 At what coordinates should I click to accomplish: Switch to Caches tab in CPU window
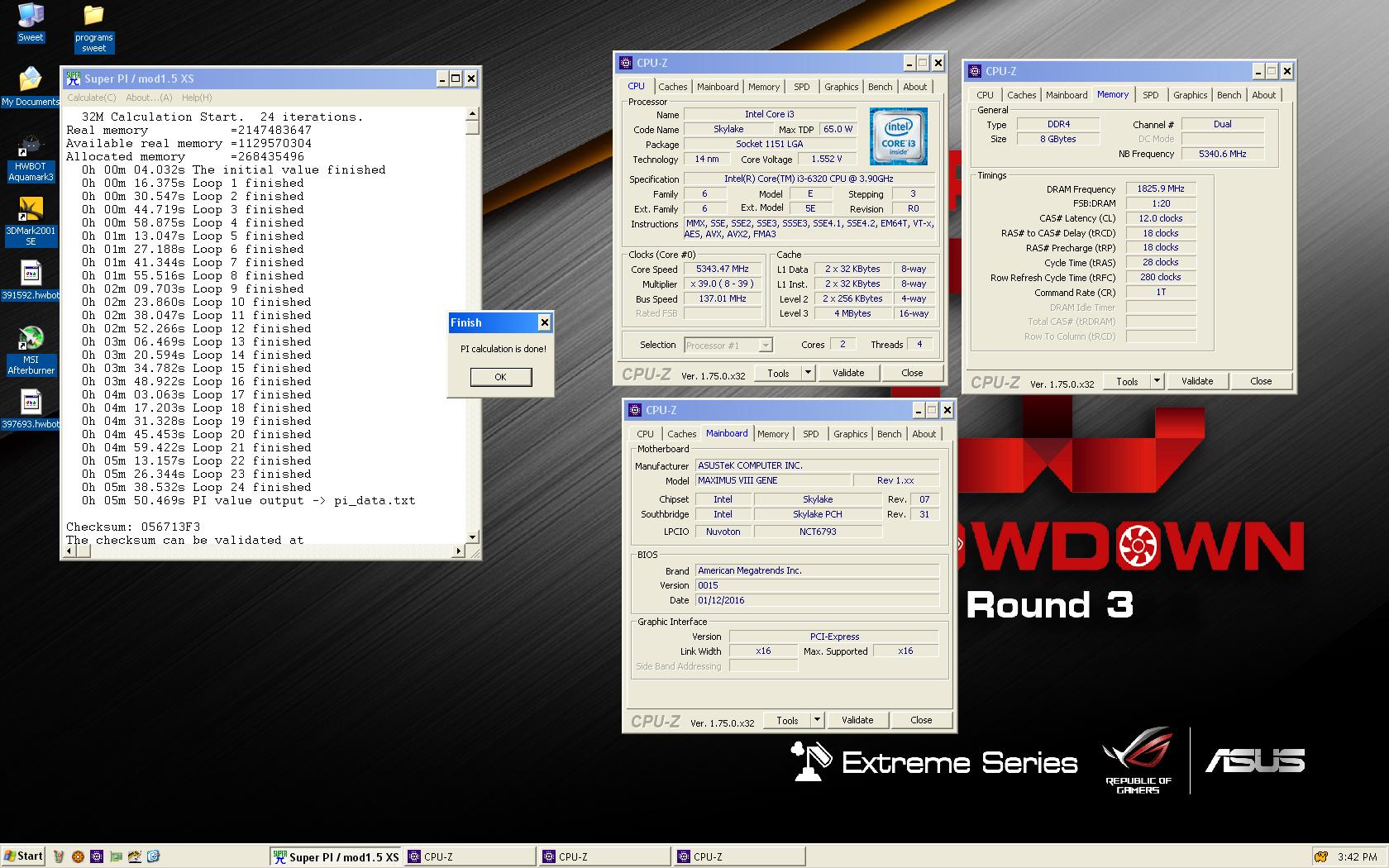(673, 87)
